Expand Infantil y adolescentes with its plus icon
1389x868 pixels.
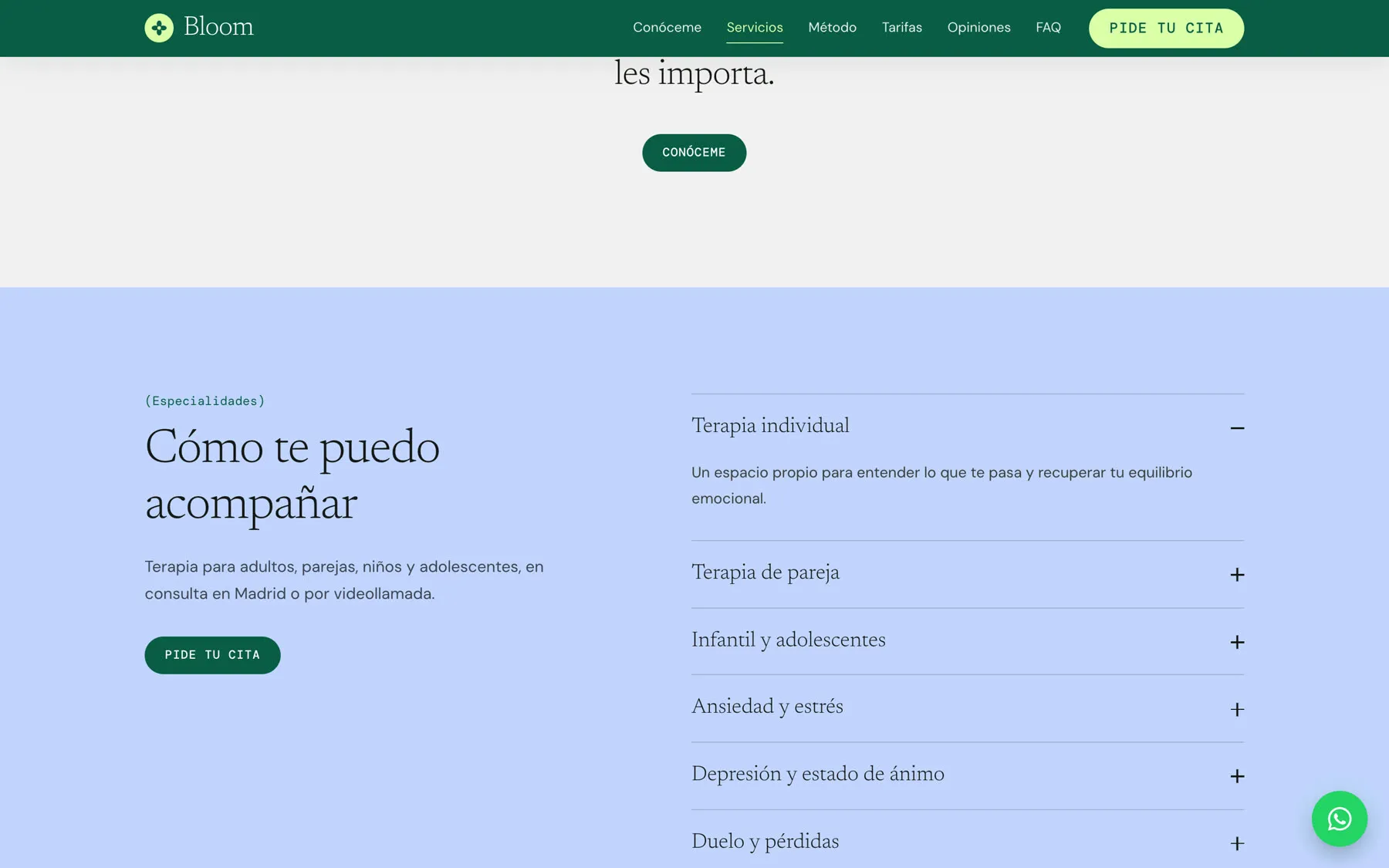(x=1237, y=642)
